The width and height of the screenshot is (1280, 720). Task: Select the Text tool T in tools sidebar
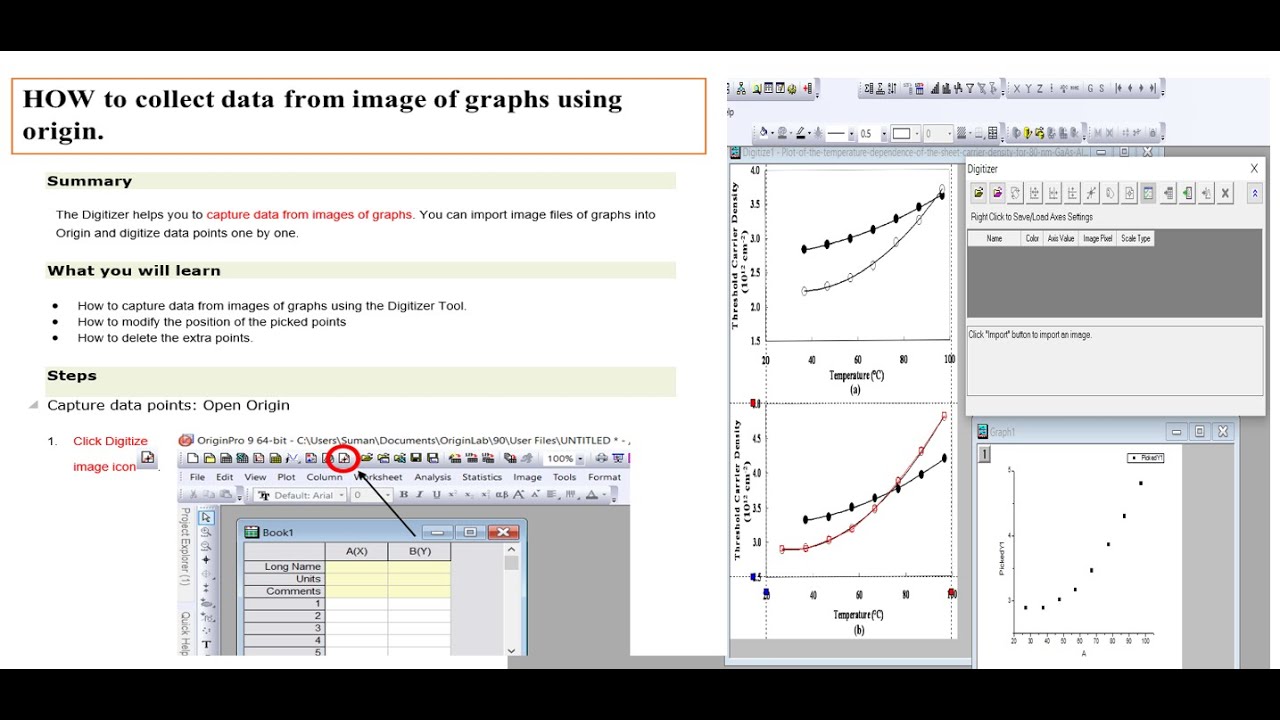[x=206, y=644]
